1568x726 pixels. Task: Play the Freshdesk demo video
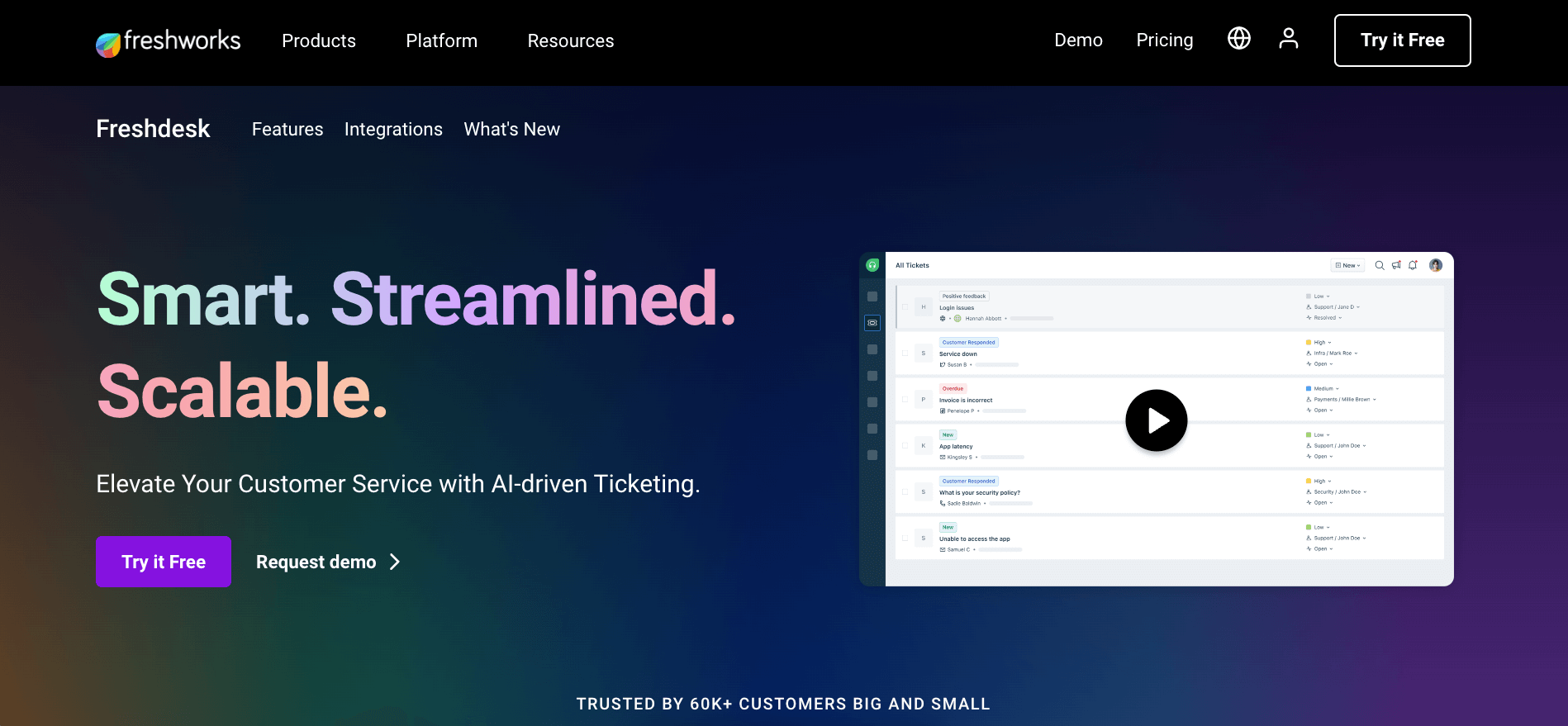pos(1157,420)
